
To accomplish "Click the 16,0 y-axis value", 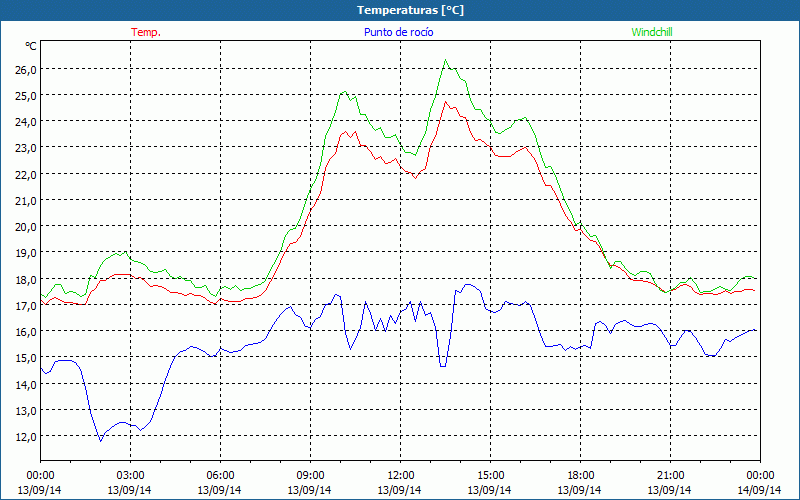I will click(x=26, y=332).
